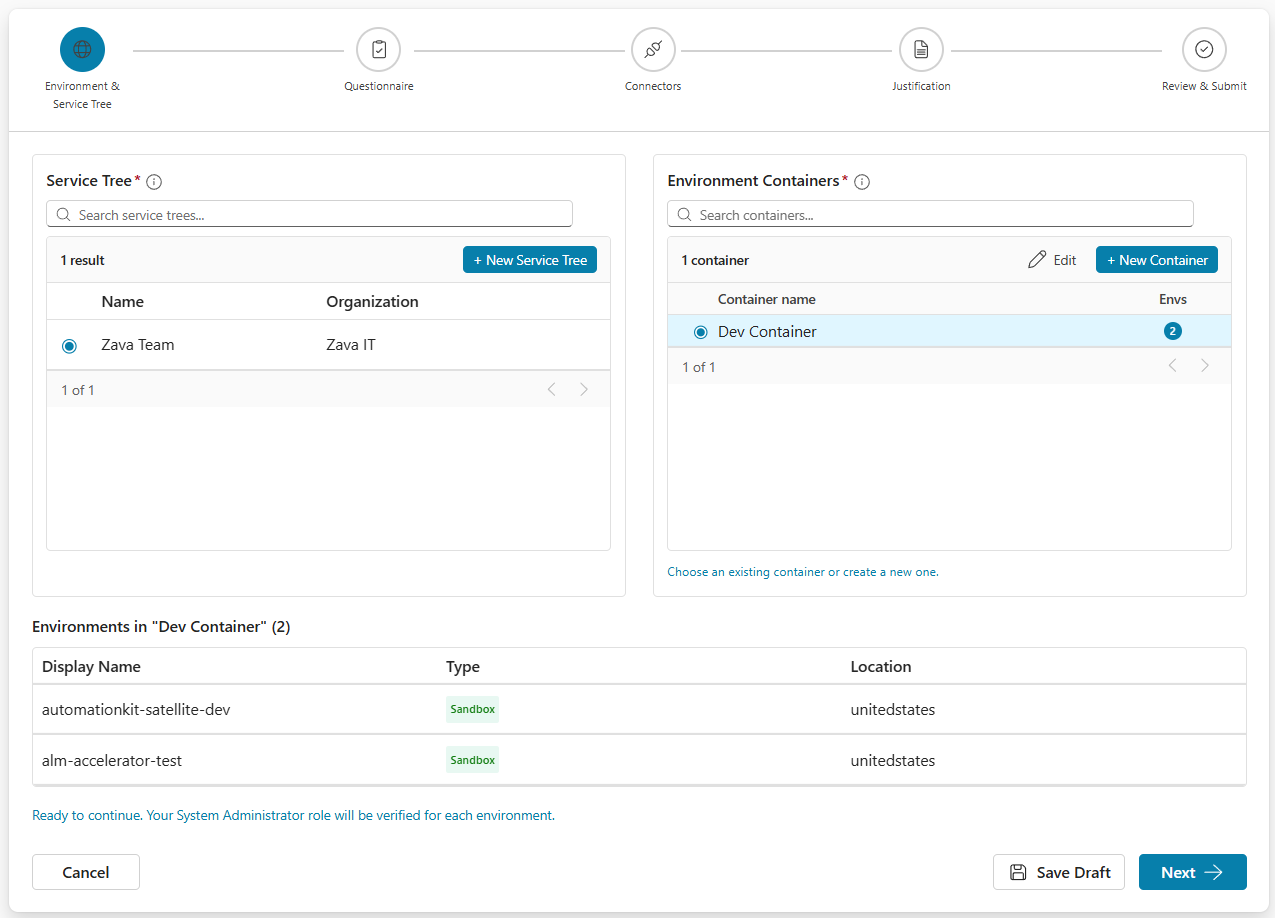Go to next page of containers
The image size is (1275, 918).
(1205, 366)
